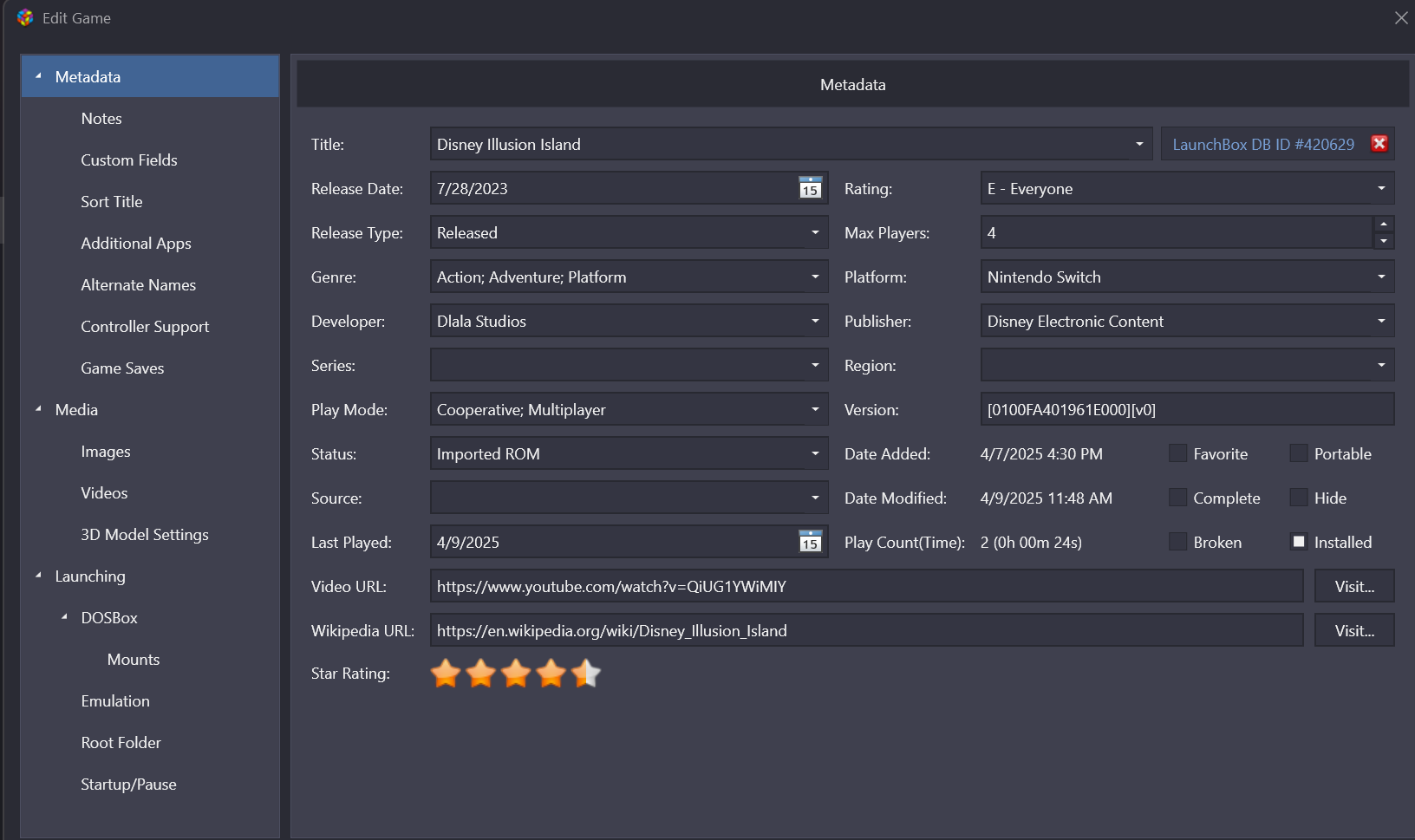Open the Last Played calendar picker
1415x840 pixels.
[810, 542]
